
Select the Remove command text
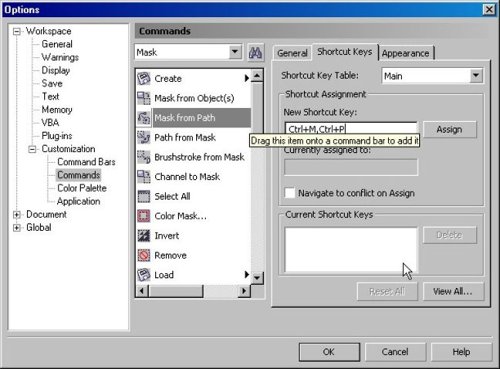[x=170, y=255]
